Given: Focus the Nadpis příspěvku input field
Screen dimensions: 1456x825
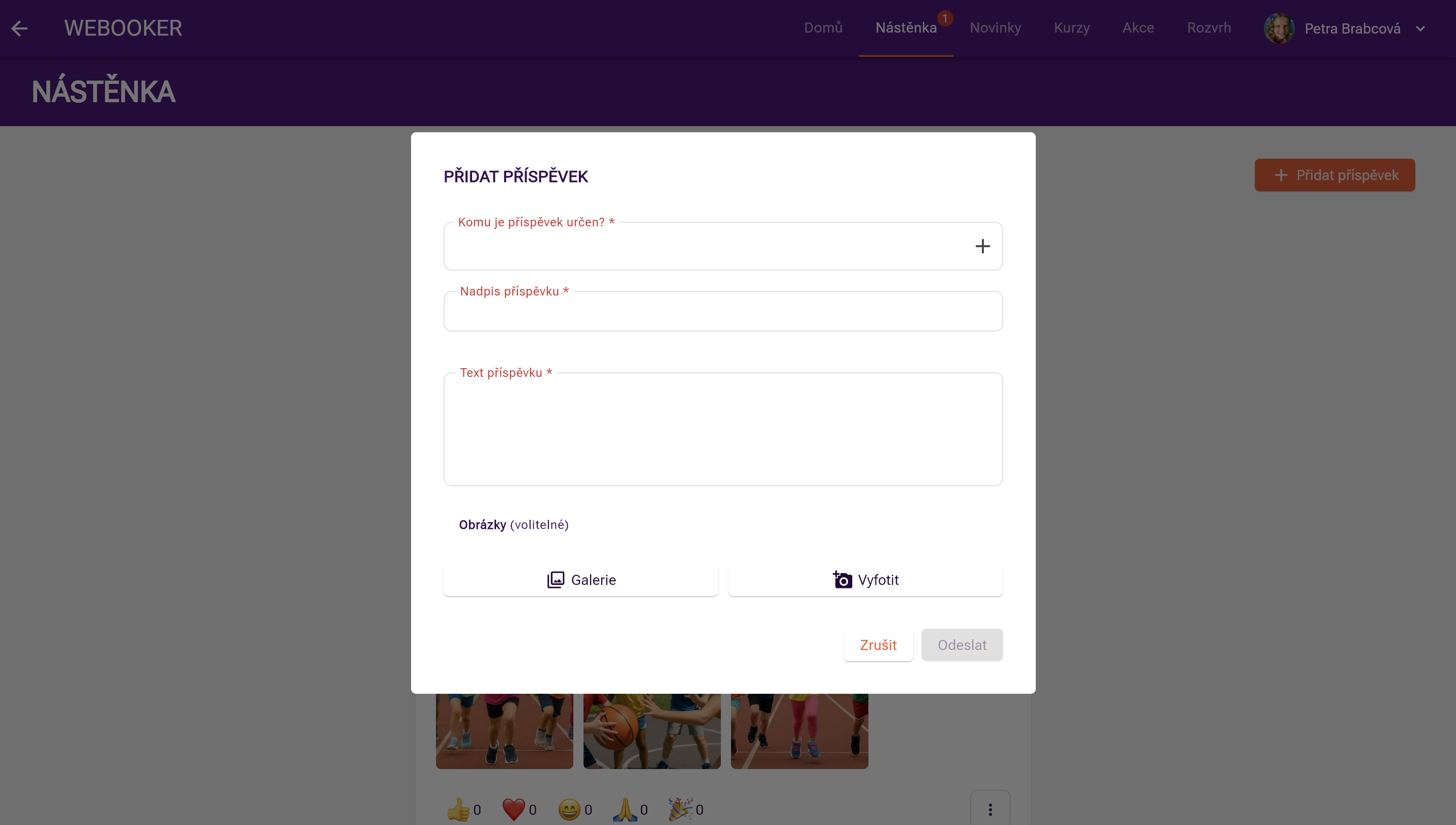Looking at the screenshot, I should click(x=722, y=313).
